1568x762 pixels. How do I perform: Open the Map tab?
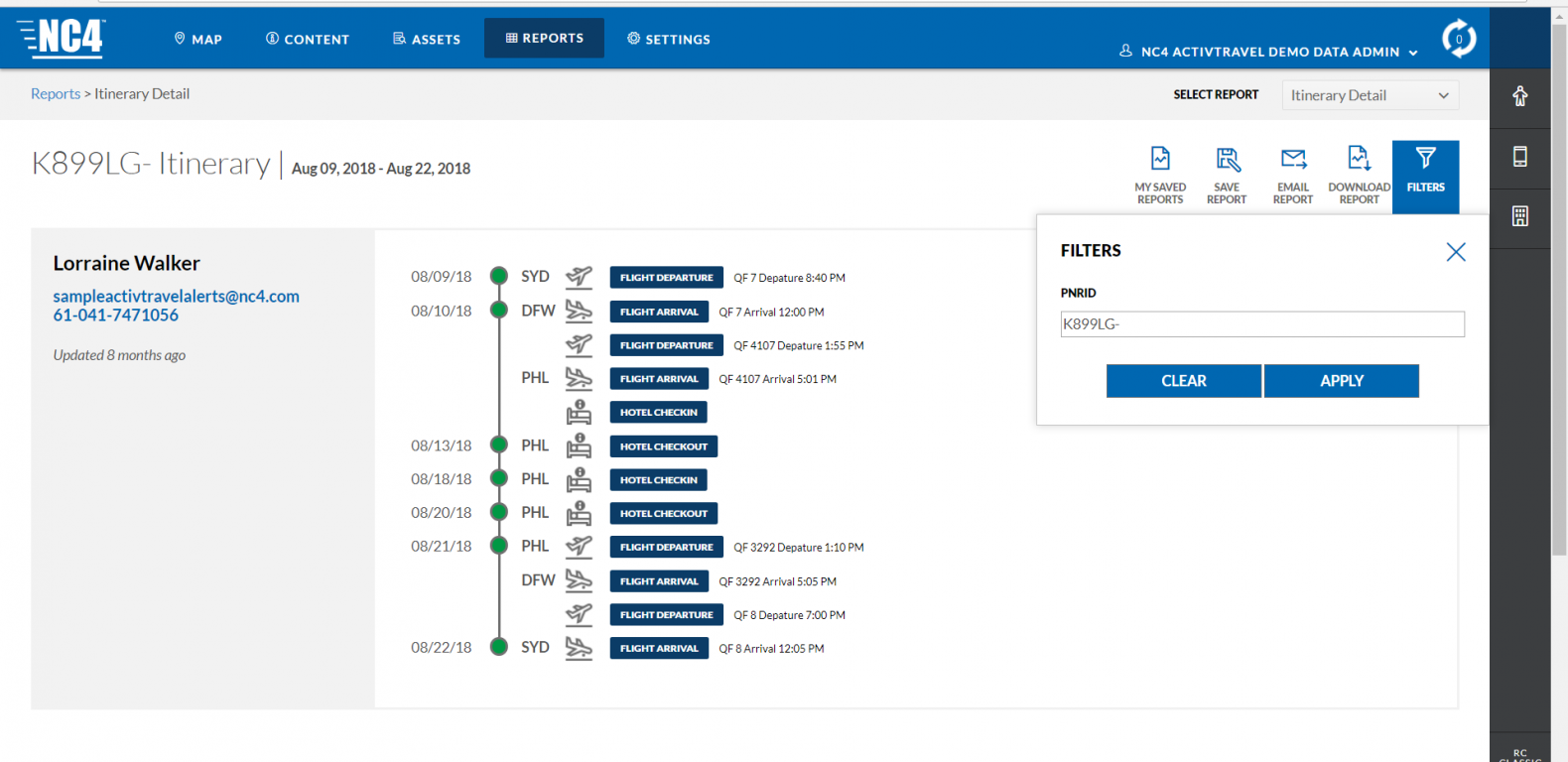pos(198,39)
